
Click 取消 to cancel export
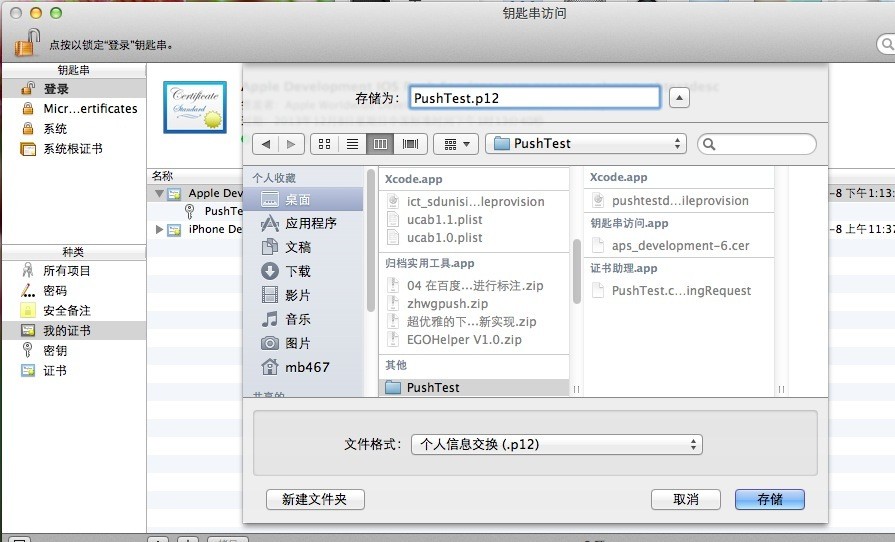coord(686,499)
